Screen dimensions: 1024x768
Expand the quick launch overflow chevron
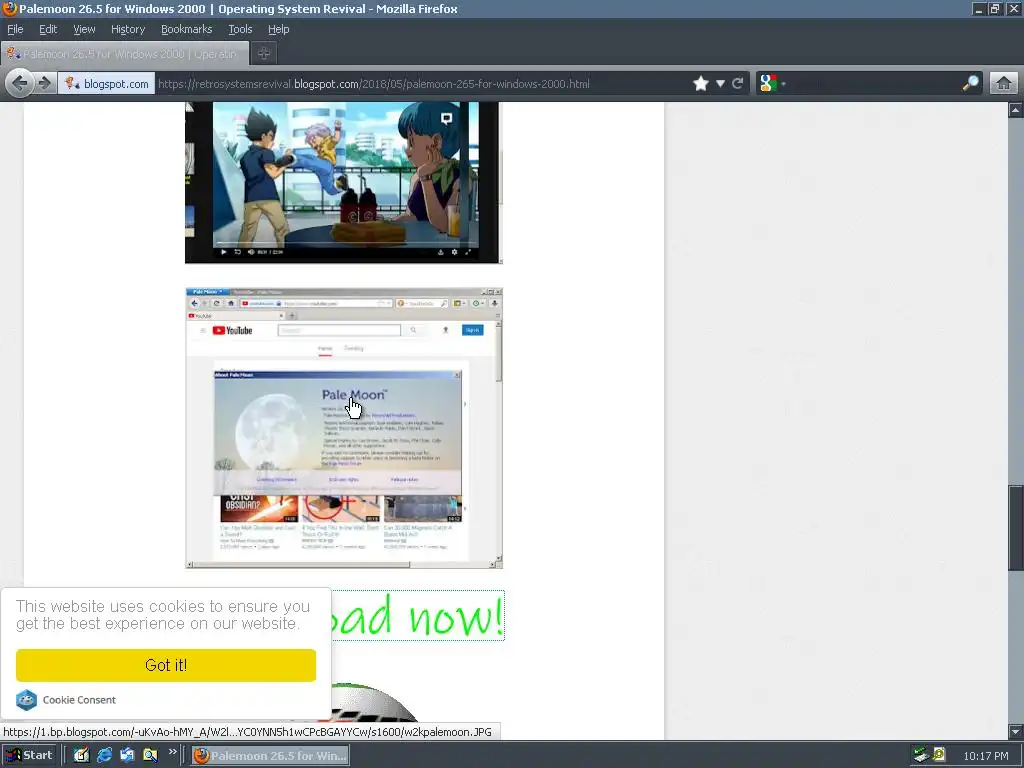click(172, 752)
